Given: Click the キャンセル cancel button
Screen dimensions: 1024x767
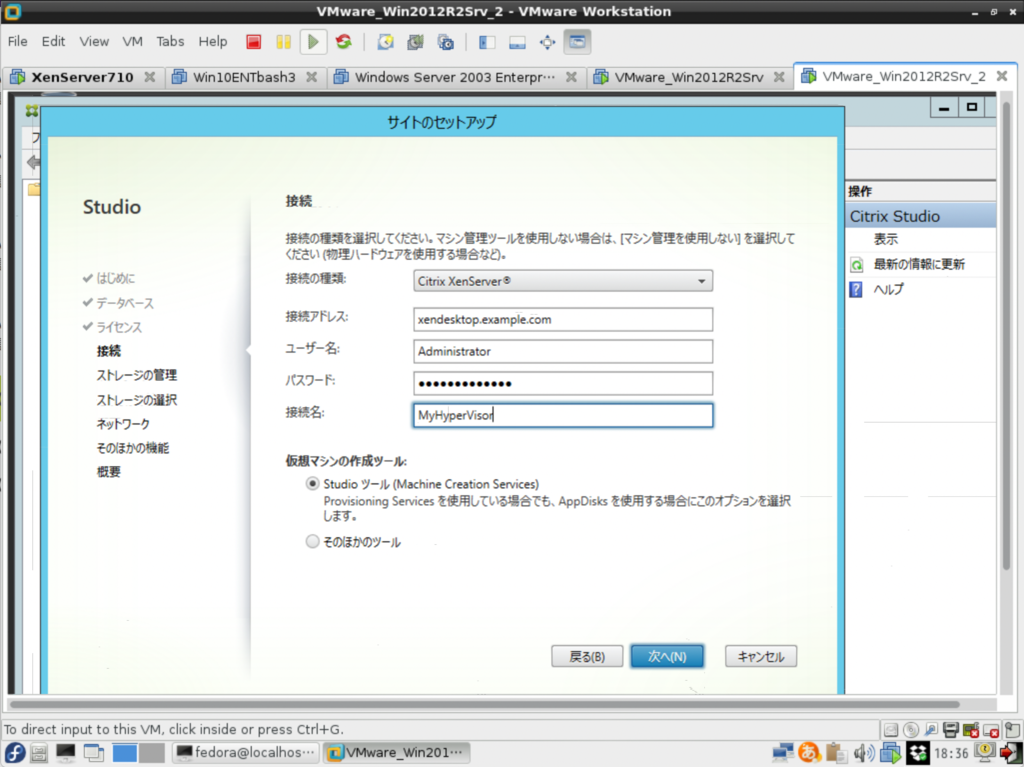Looking at the screenshot, I should [761, 657].
